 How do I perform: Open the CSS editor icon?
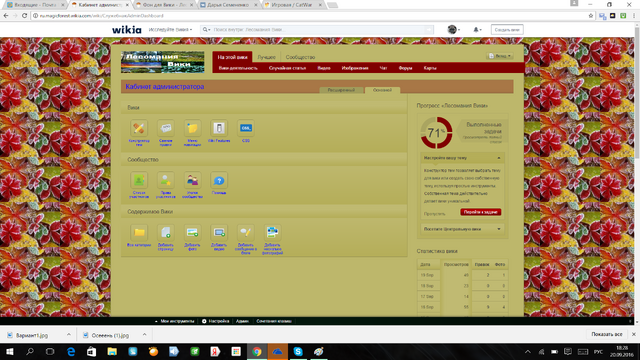[x=246, y=128]
